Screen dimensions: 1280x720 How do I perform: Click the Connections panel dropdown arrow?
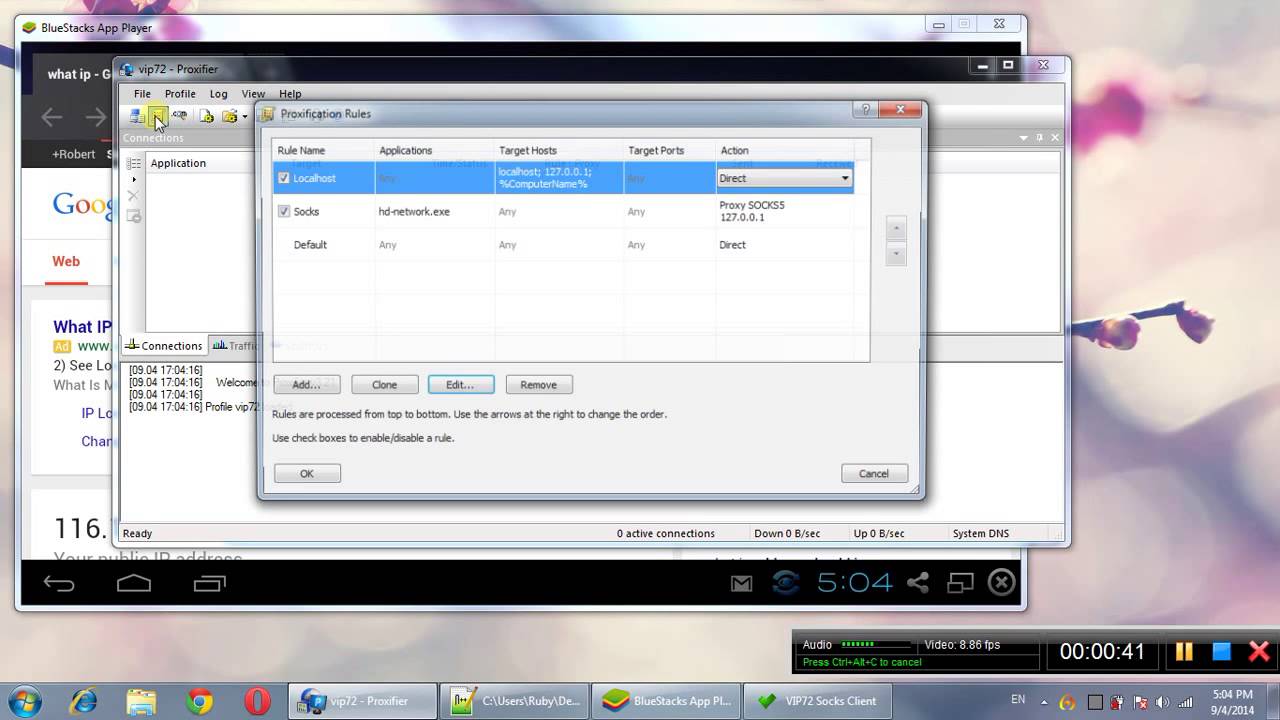click(x=1024, y=138)
